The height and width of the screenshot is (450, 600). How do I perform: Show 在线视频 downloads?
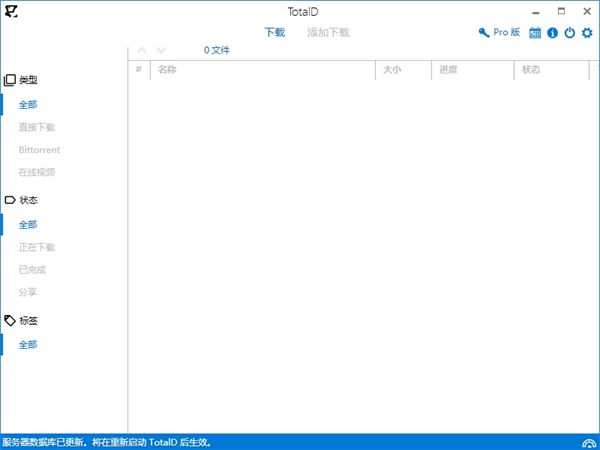tap(37, 172)
